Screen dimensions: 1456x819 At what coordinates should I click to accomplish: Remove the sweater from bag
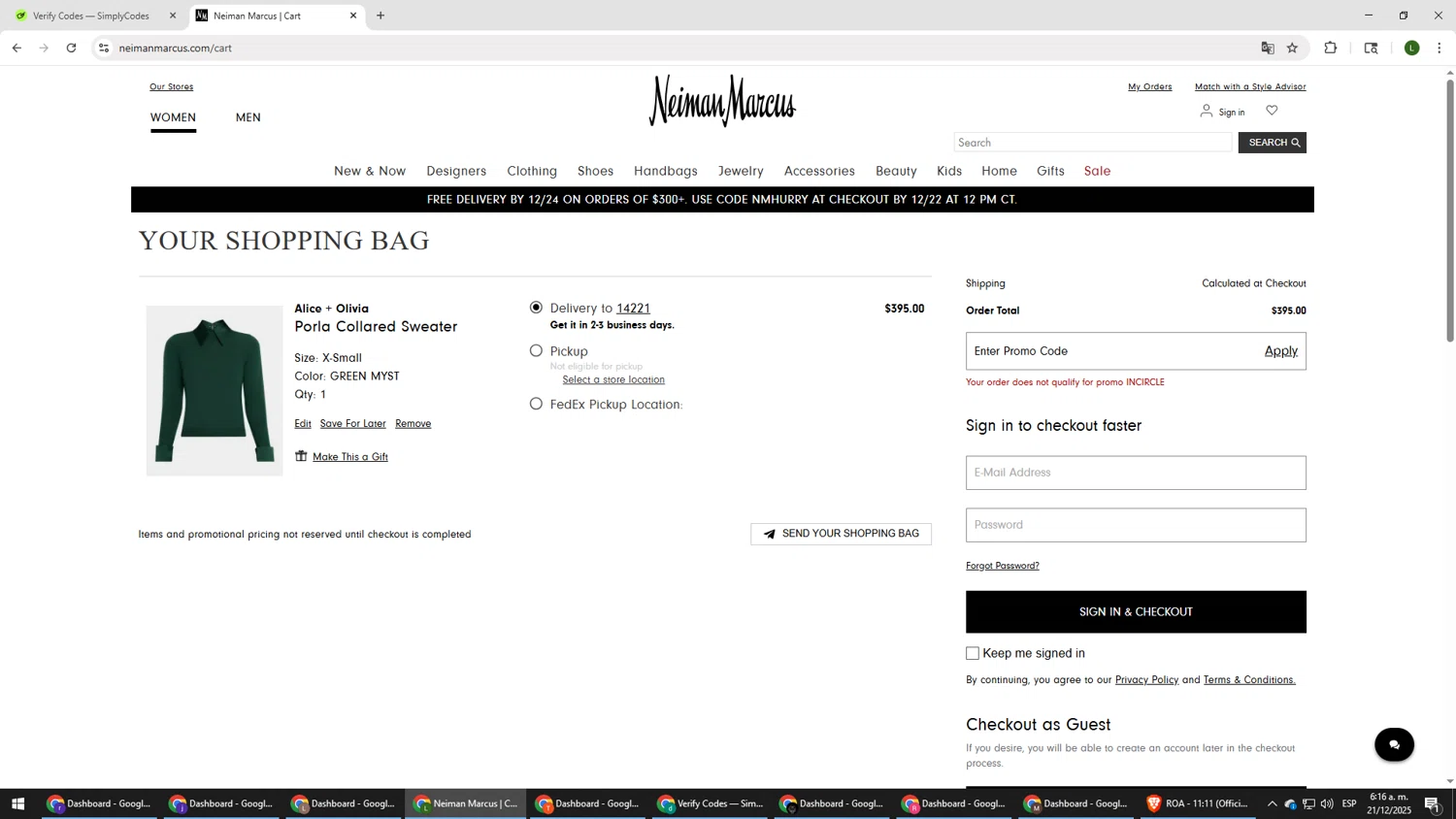coord(413,424)
